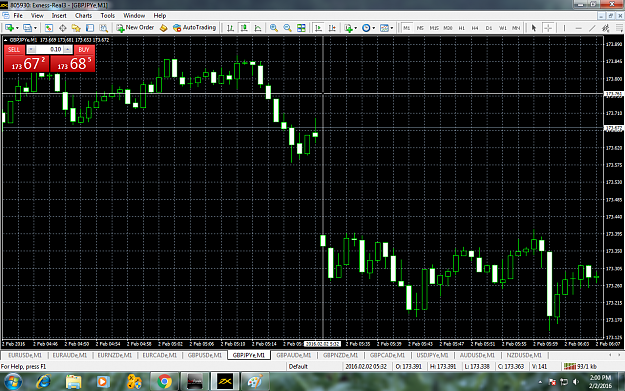Image resolution: width=625 pixels, height=391 pixels.
Task: Toggle AutoTrading on or off
Action: [x=195, y=28]
